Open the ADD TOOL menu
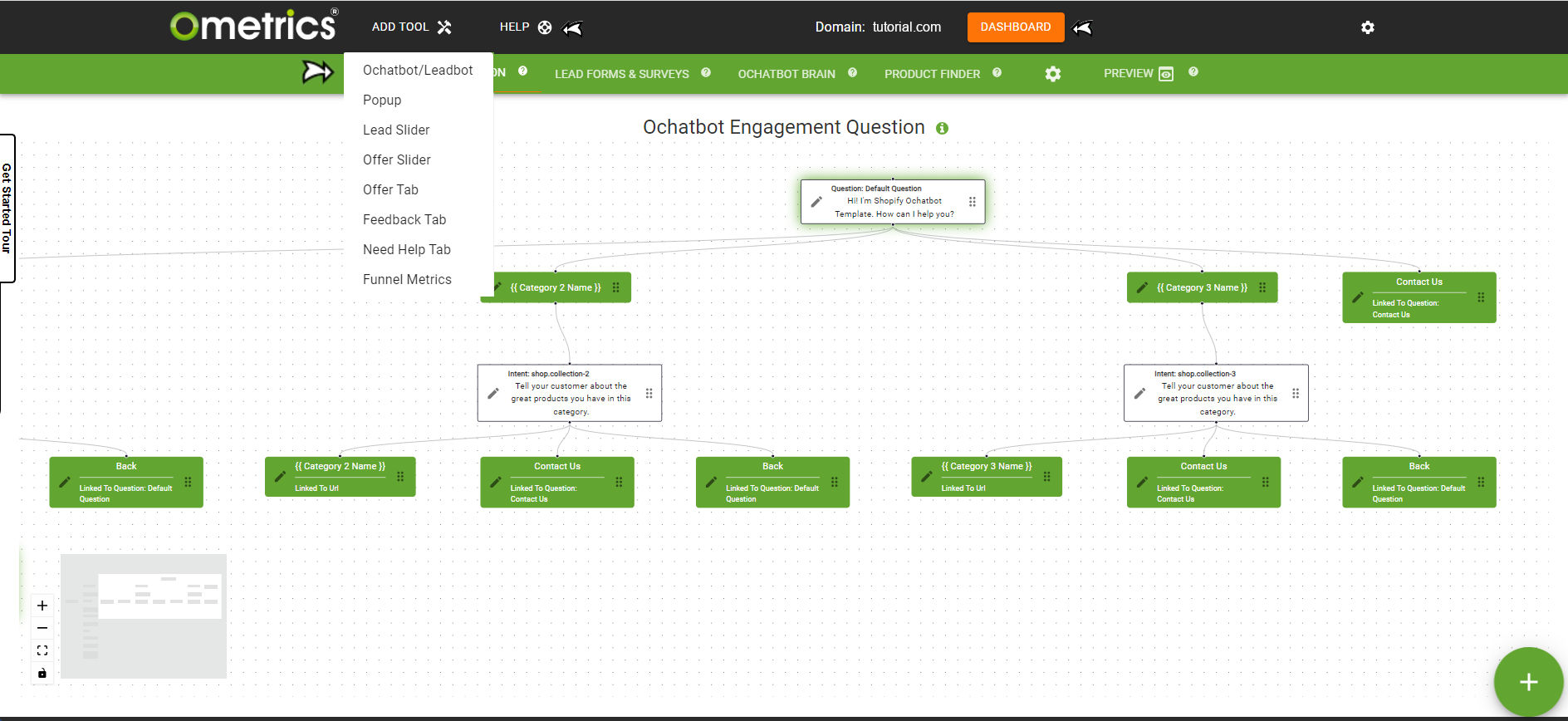The width and height of the screenshot is (1568, 721). tap(411, 27)
